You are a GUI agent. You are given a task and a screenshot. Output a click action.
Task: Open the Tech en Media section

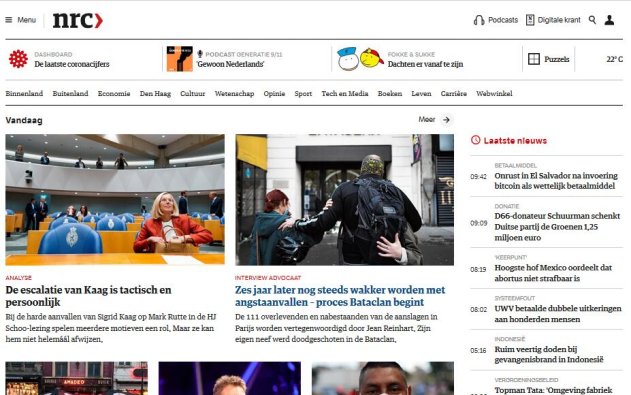tap(345, 94)
